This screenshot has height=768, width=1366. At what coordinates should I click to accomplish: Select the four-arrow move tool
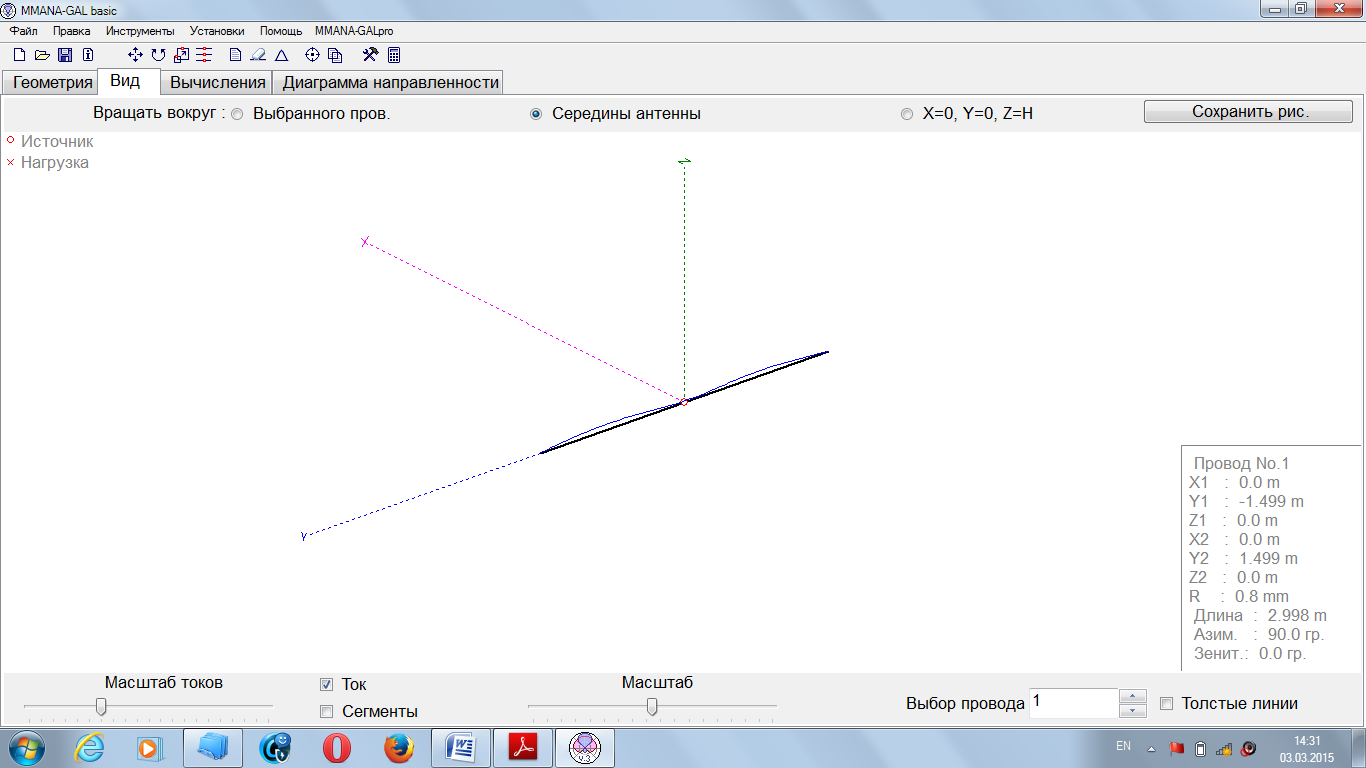point(136,55)
